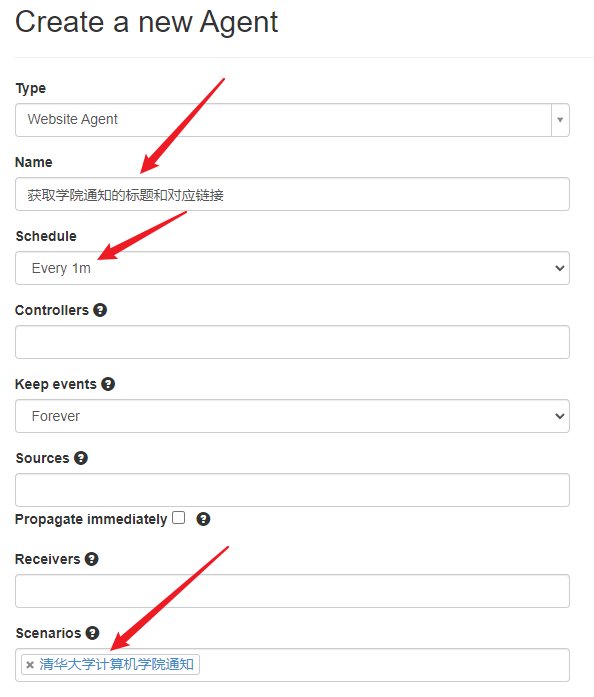Click the question mark next to Sources
This screenshot has width=594, height=697.
click(81, 458)
